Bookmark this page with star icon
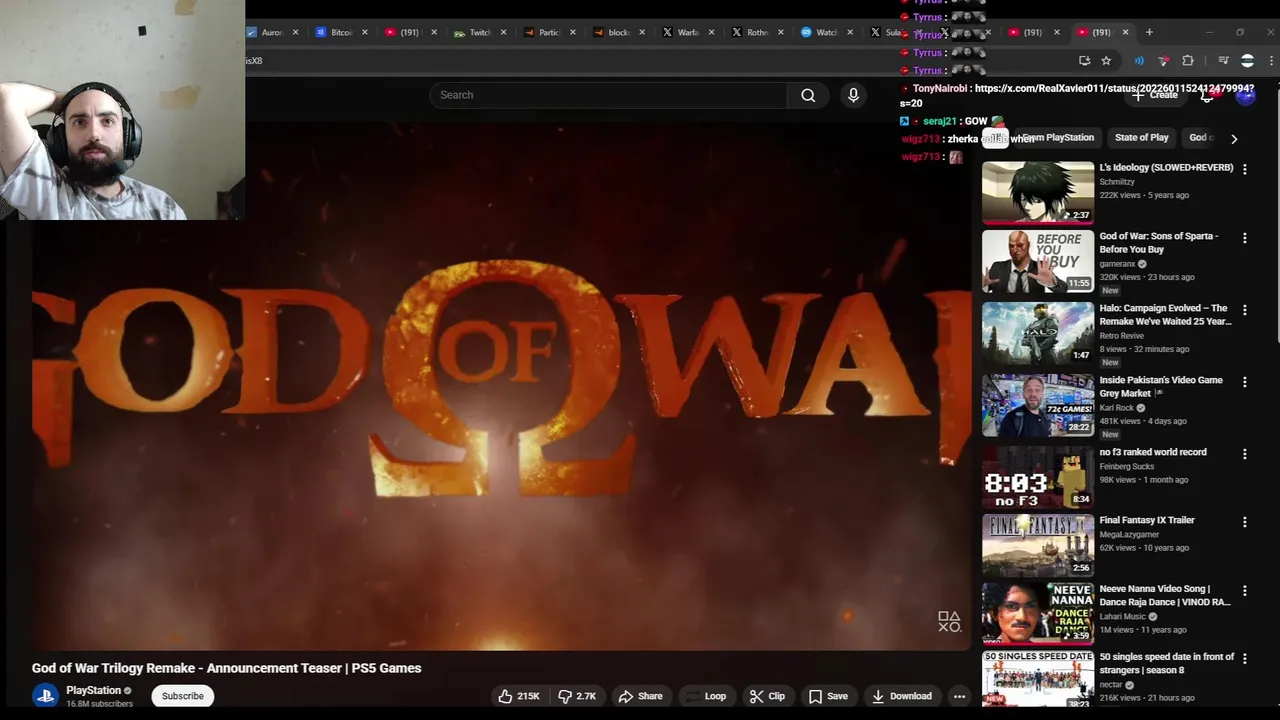The width and height of the screenshot is (1280, 720). pos(1106,61)
